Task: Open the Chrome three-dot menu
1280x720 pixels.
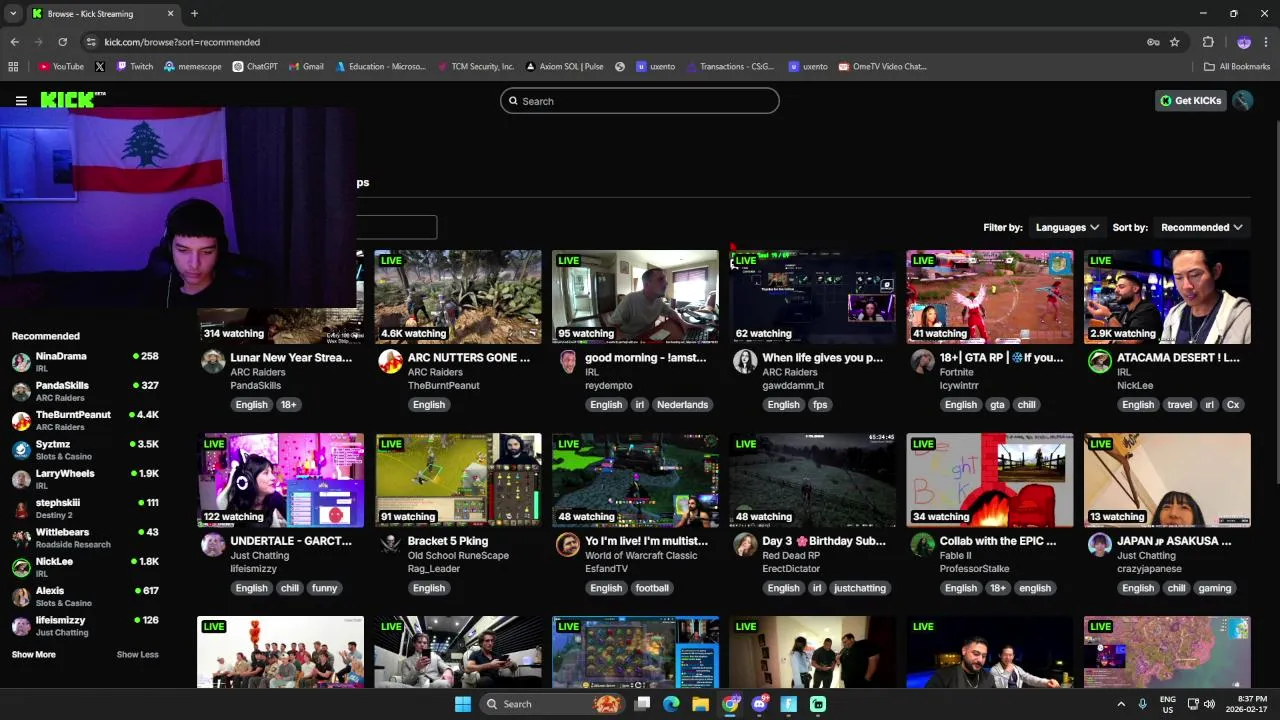Action: tap(1266, 42)
